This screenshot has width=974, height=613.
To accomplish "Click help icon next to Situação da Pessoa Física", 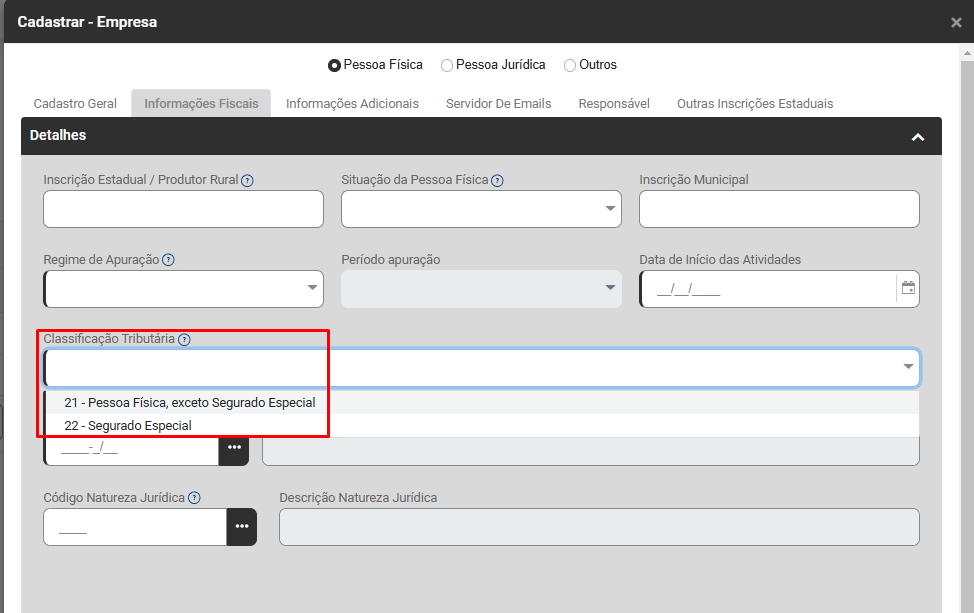I will pos(497,181).
